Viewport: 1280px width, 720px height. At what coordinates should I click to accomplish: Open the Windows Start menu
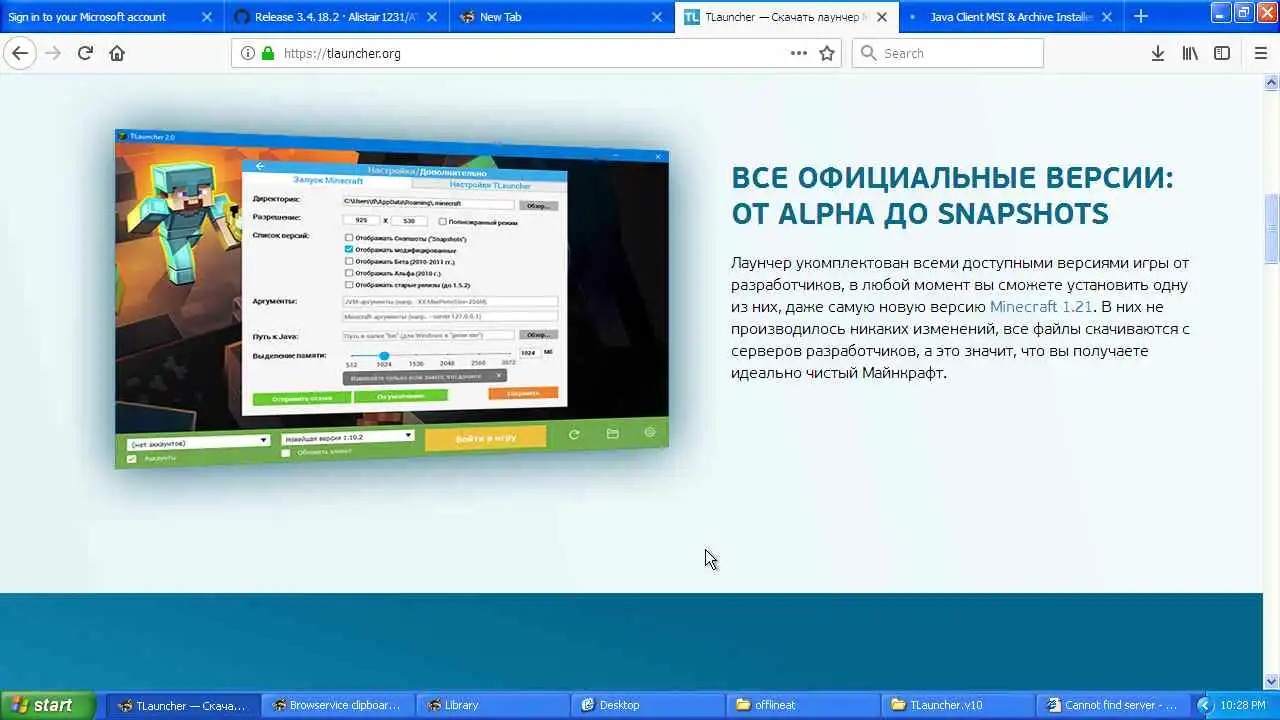pos(47,705)
